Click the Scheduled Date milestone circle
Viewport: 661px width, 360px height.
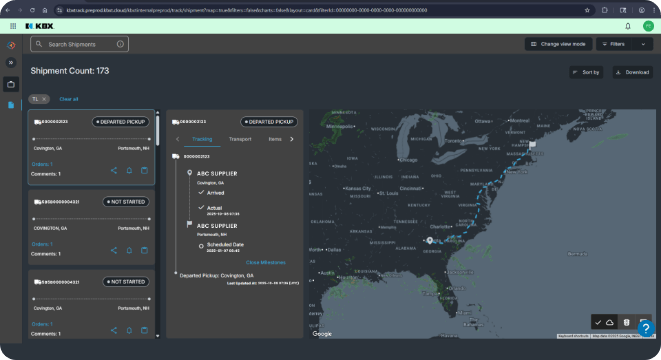pyautogui.click(x=201, y=246)
